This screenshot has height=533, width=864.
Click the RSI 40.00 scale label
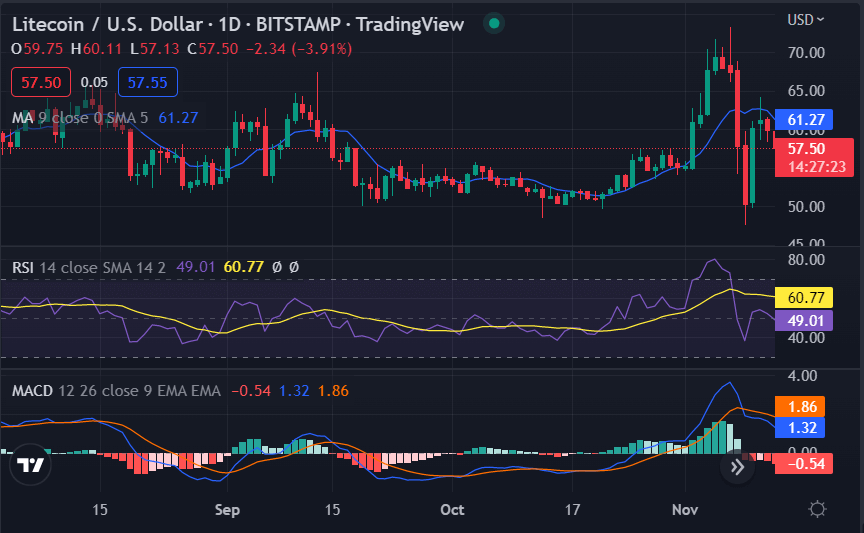pyautogui.click(x=806, y=338)
